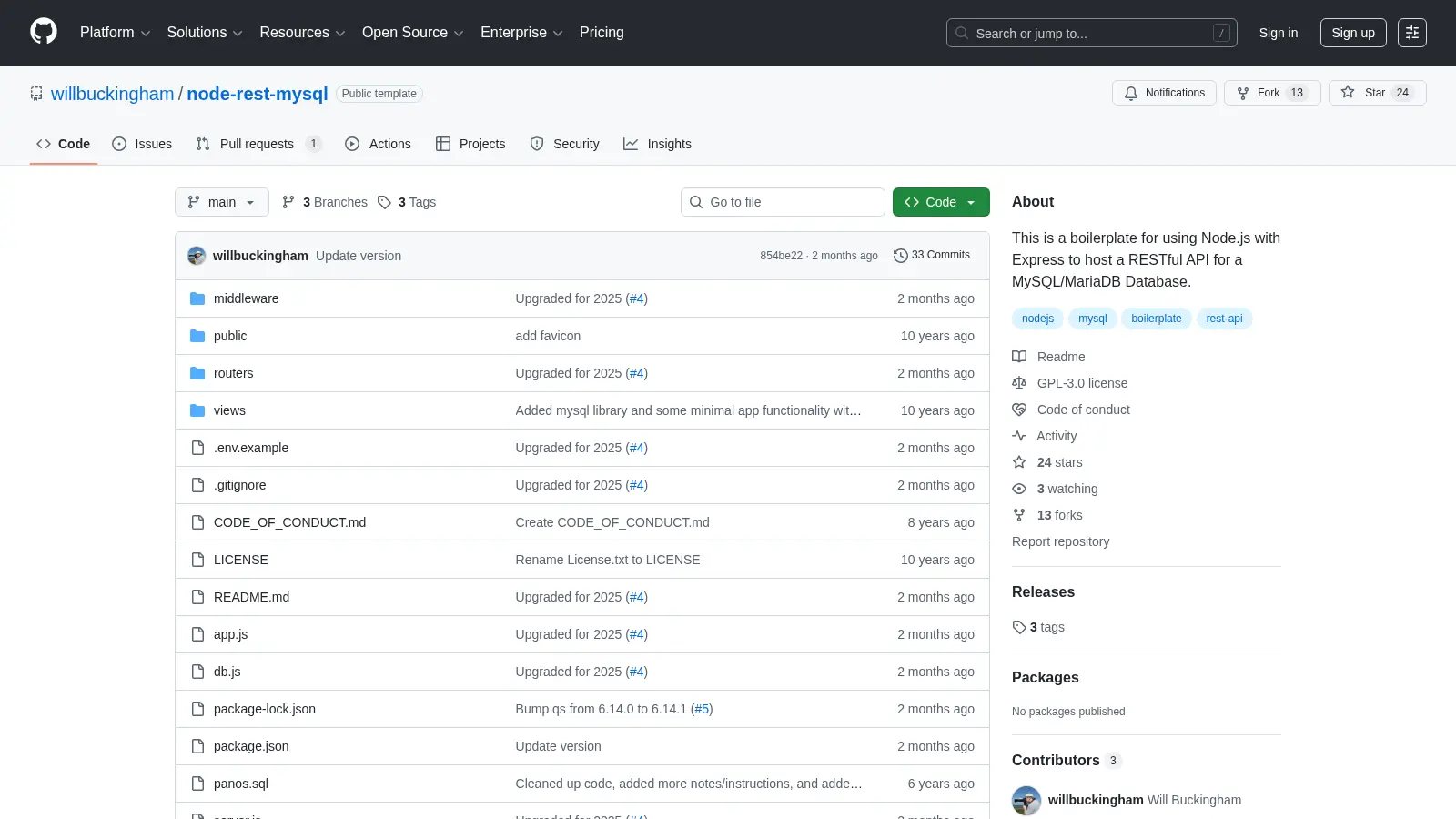Expand the Platform menu
This screenshot has height=819, width=1456.
click(115, 33)
